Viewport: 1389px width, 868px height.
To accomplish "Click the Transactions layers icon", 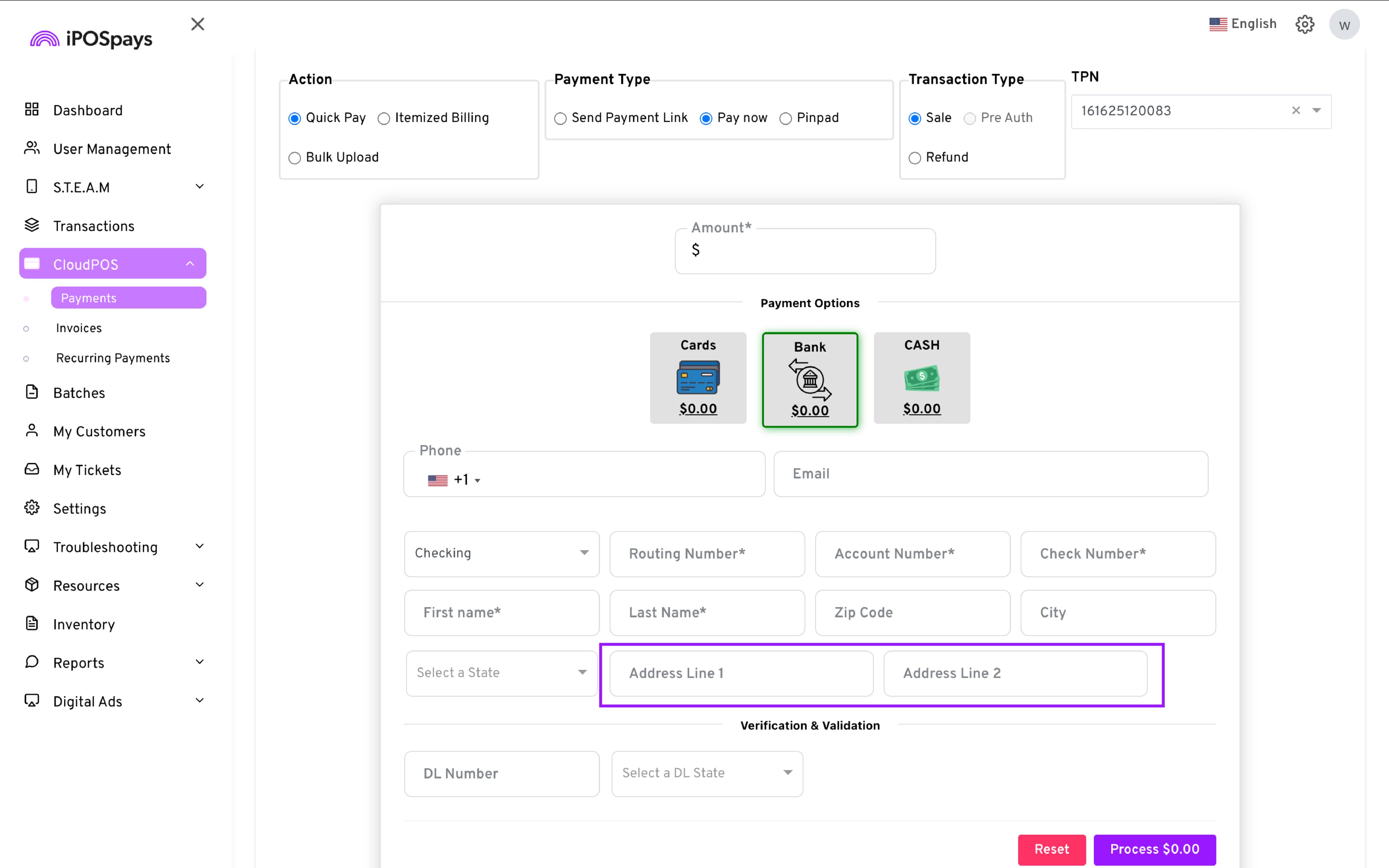I will click(x=31, y=225).
